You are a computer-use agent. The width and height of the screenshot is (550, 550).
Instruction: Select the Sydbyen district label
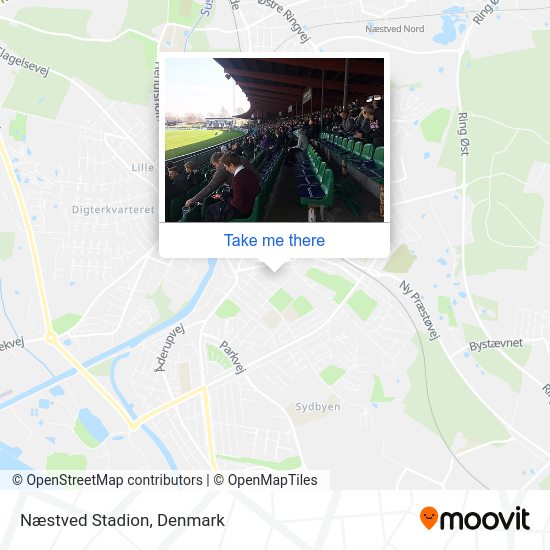pyautogui.click(x=318, y=407)
